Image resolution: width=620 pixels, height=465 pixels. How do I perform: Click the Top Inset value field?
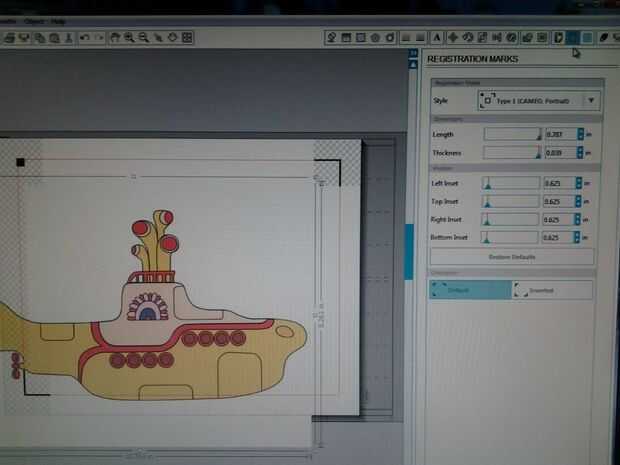[559, 201]
